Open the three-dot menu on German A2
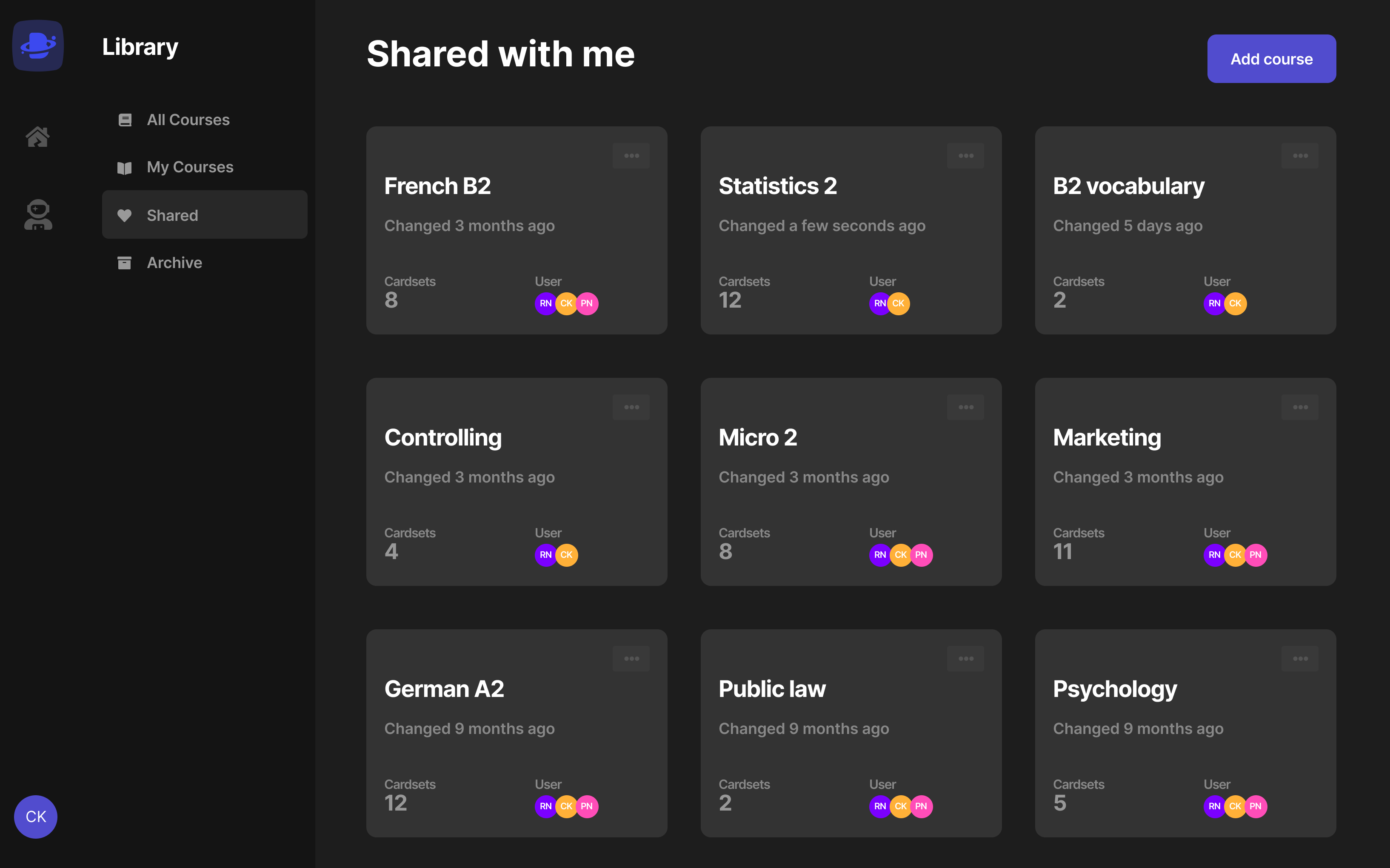This screenshot has width=1390, height=868. [631, 659]
